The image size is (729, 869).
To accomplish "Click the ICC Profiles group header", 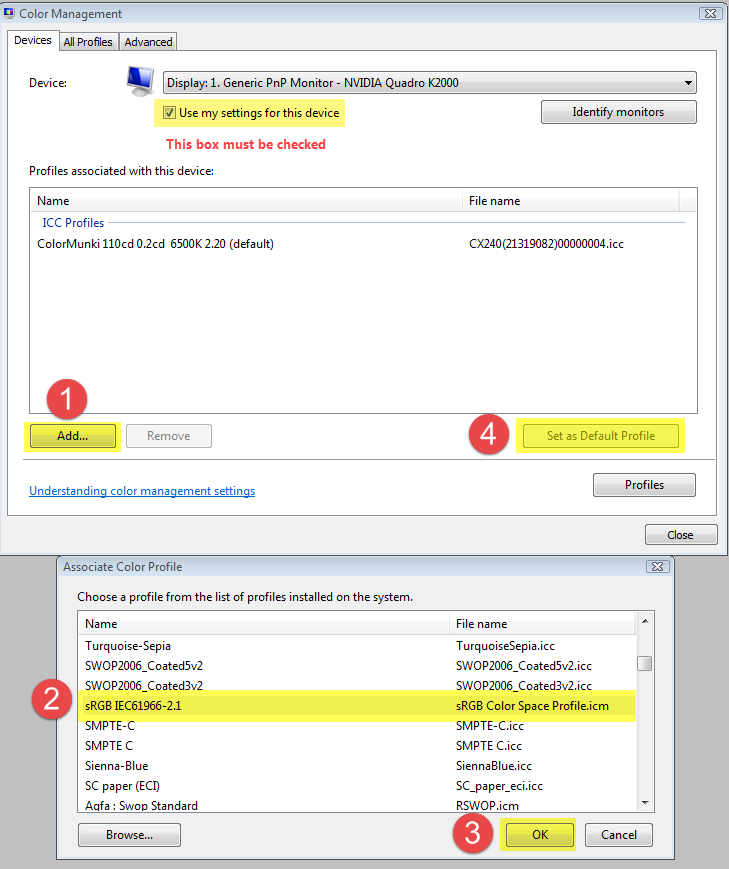I will click(x=73, y=223).
